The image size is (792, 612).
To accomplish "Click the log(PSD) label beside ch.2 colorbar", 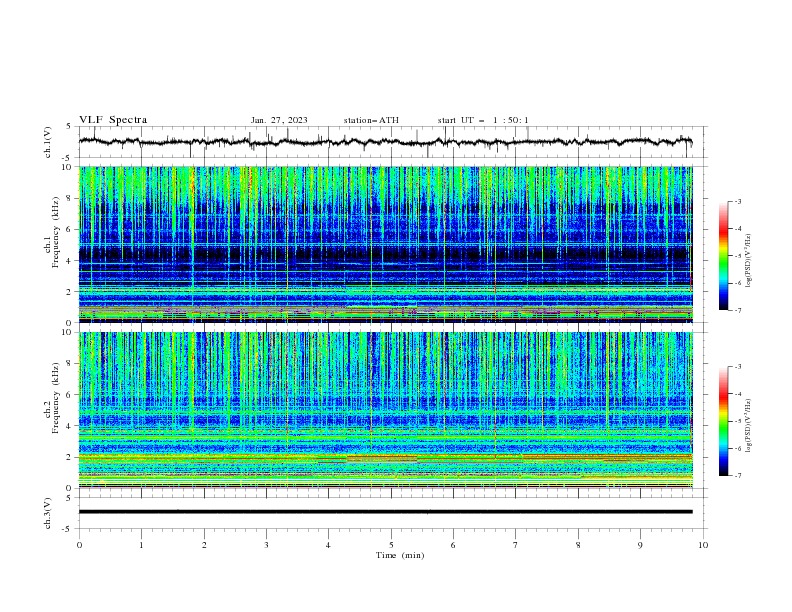I will coord(748,425).
